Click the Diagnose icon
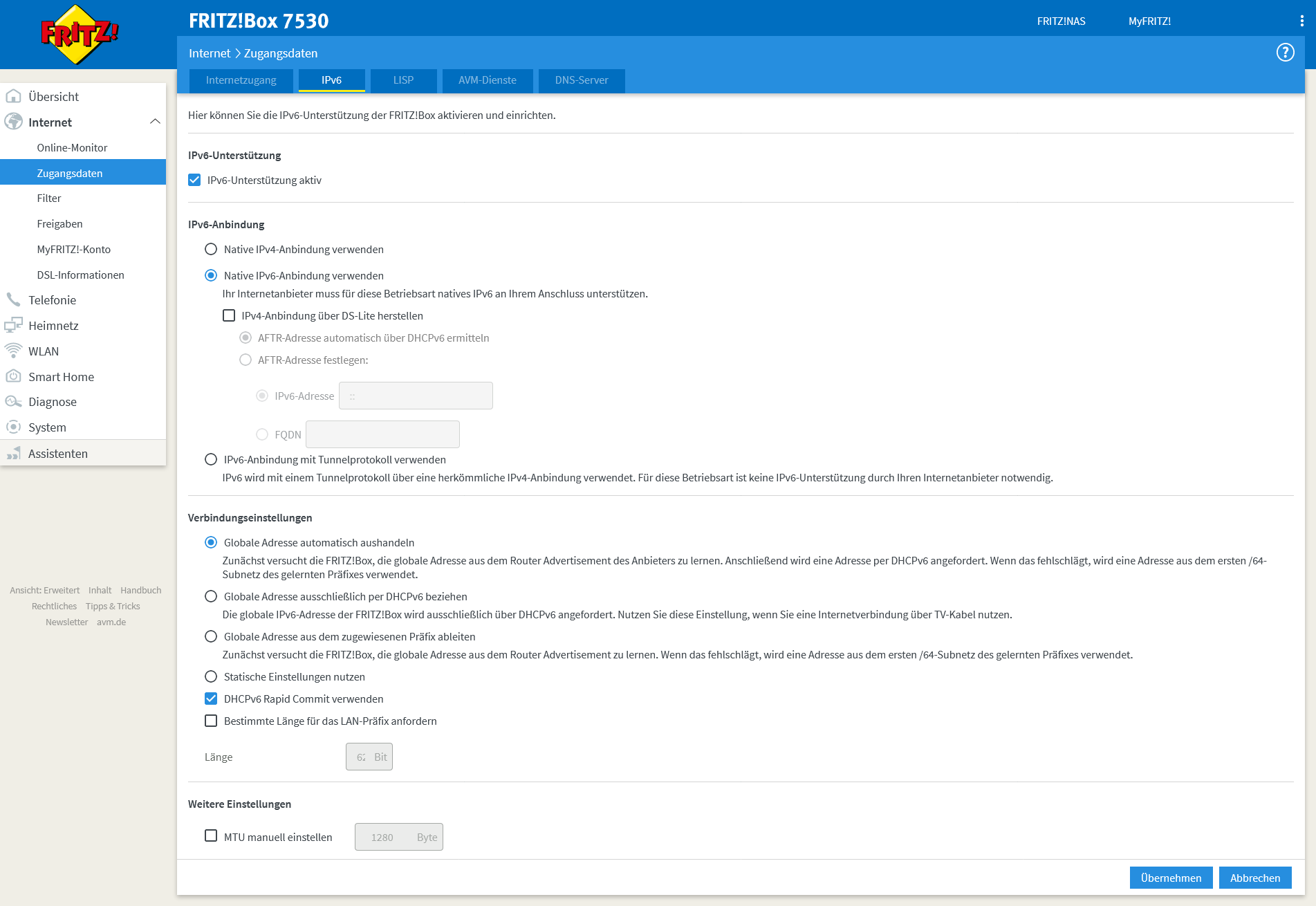Screen dimensions: 1316x906 click(x=13, y=402)
